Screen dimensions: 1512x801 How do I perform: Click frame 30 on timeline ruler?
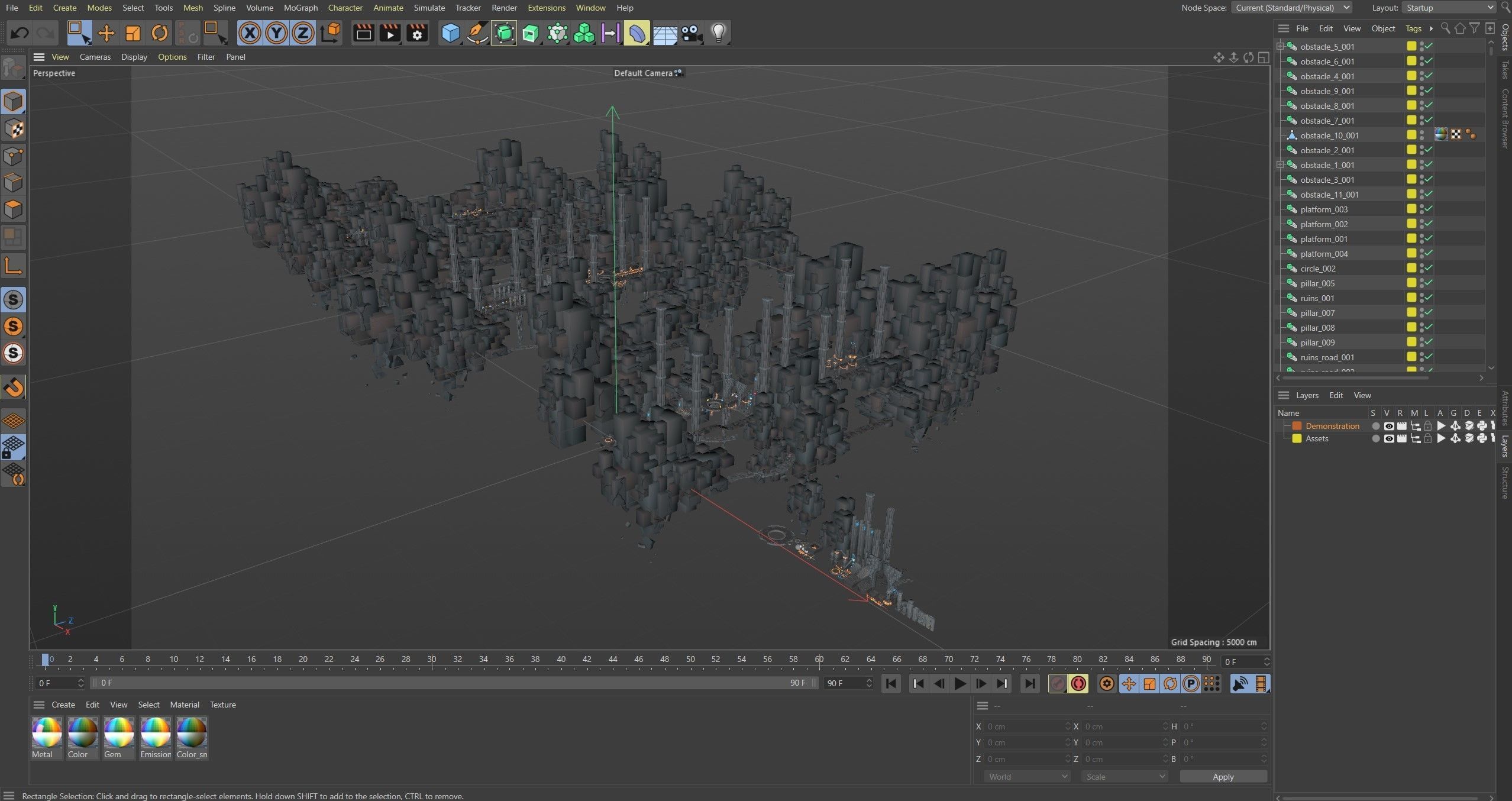[x=432, y=660]
